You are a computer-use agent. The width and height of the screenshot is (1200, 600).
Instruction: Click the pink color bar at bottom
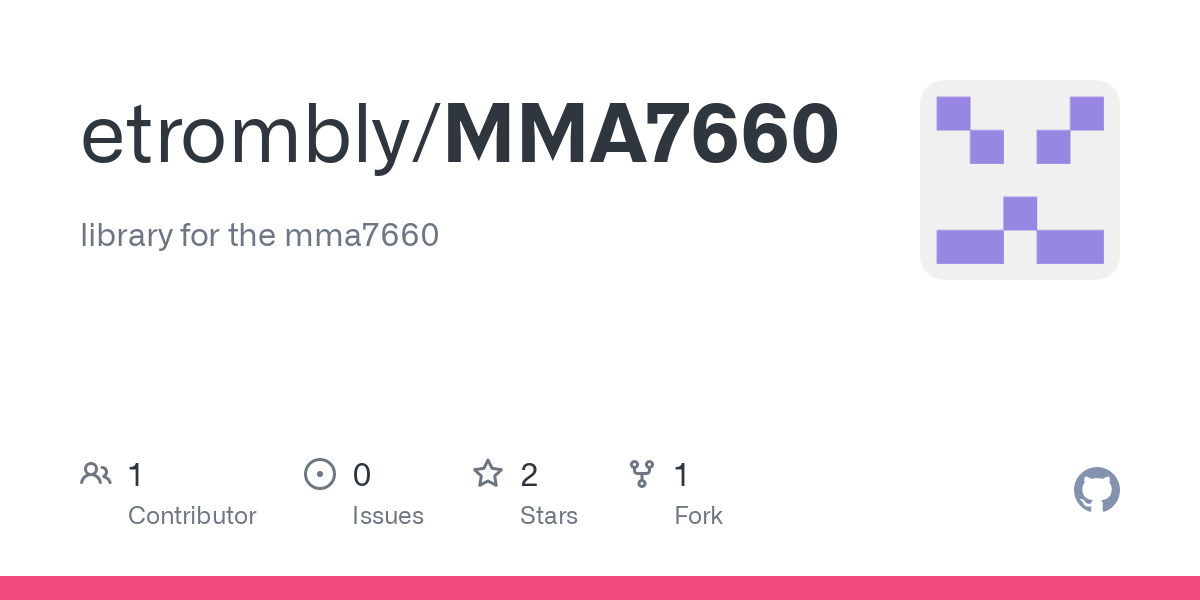[x=600, y=588]
